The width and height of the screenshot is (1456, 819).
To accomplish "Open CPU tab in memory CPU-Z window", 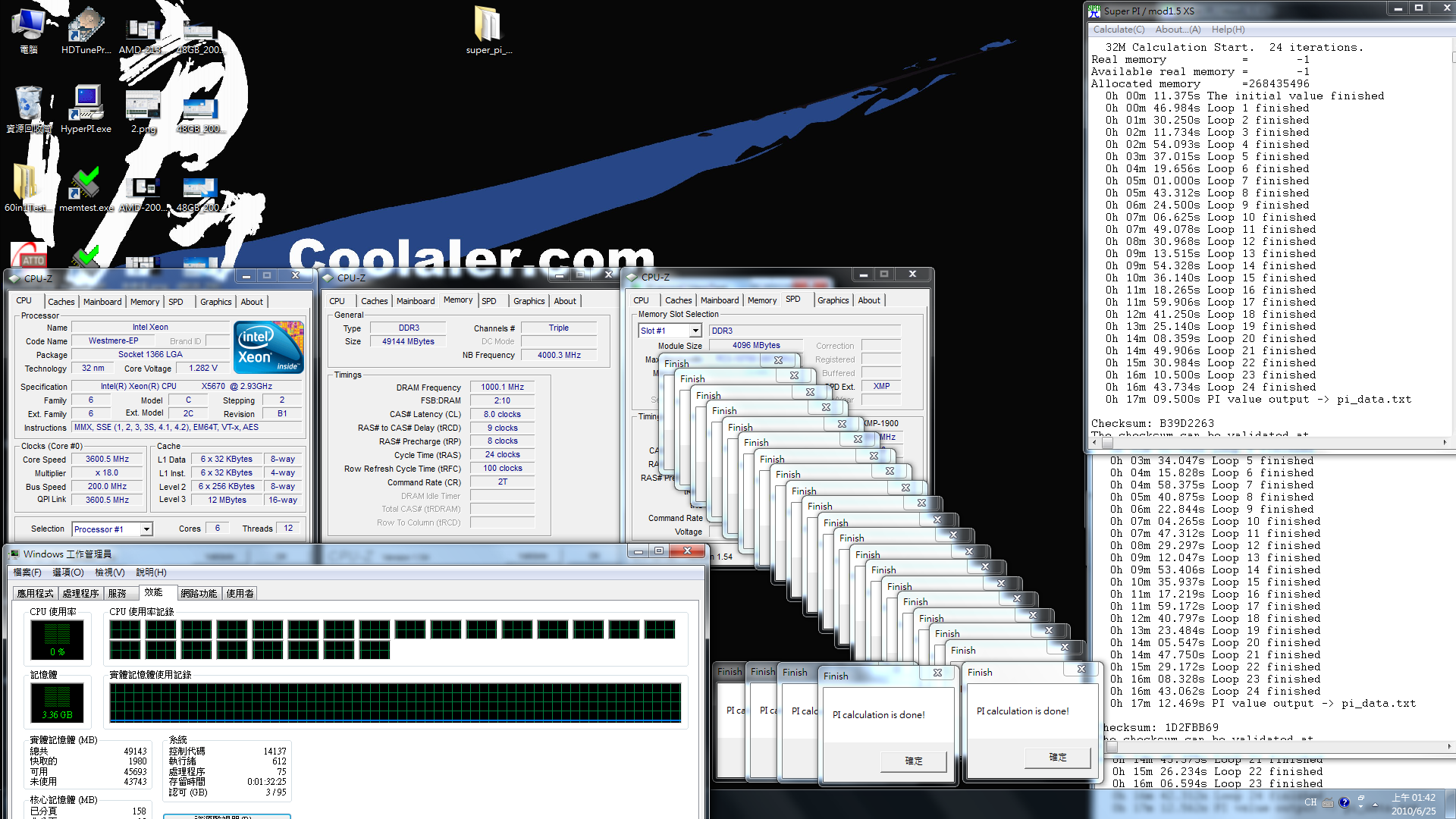I will pyautogui.click(x=337, y=301).
